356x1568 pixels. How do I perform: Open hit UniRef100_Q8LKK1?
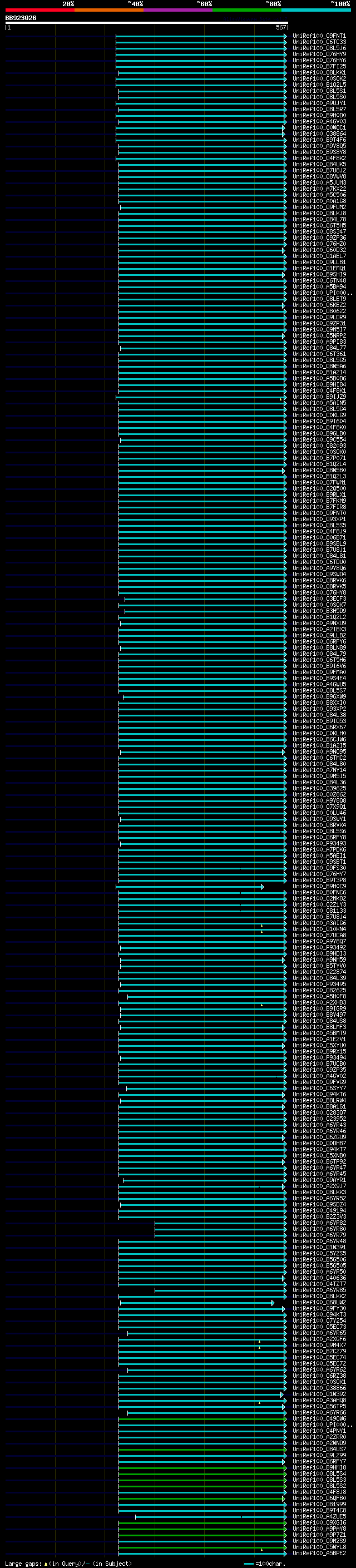click(x=319, y=72)
